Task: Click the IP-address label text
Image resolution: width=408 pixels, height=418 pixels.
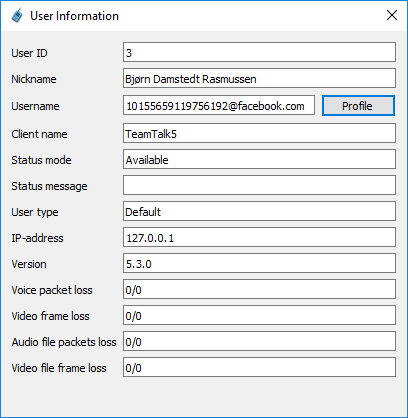Action: pyautogui.click(x=37, y=238)
